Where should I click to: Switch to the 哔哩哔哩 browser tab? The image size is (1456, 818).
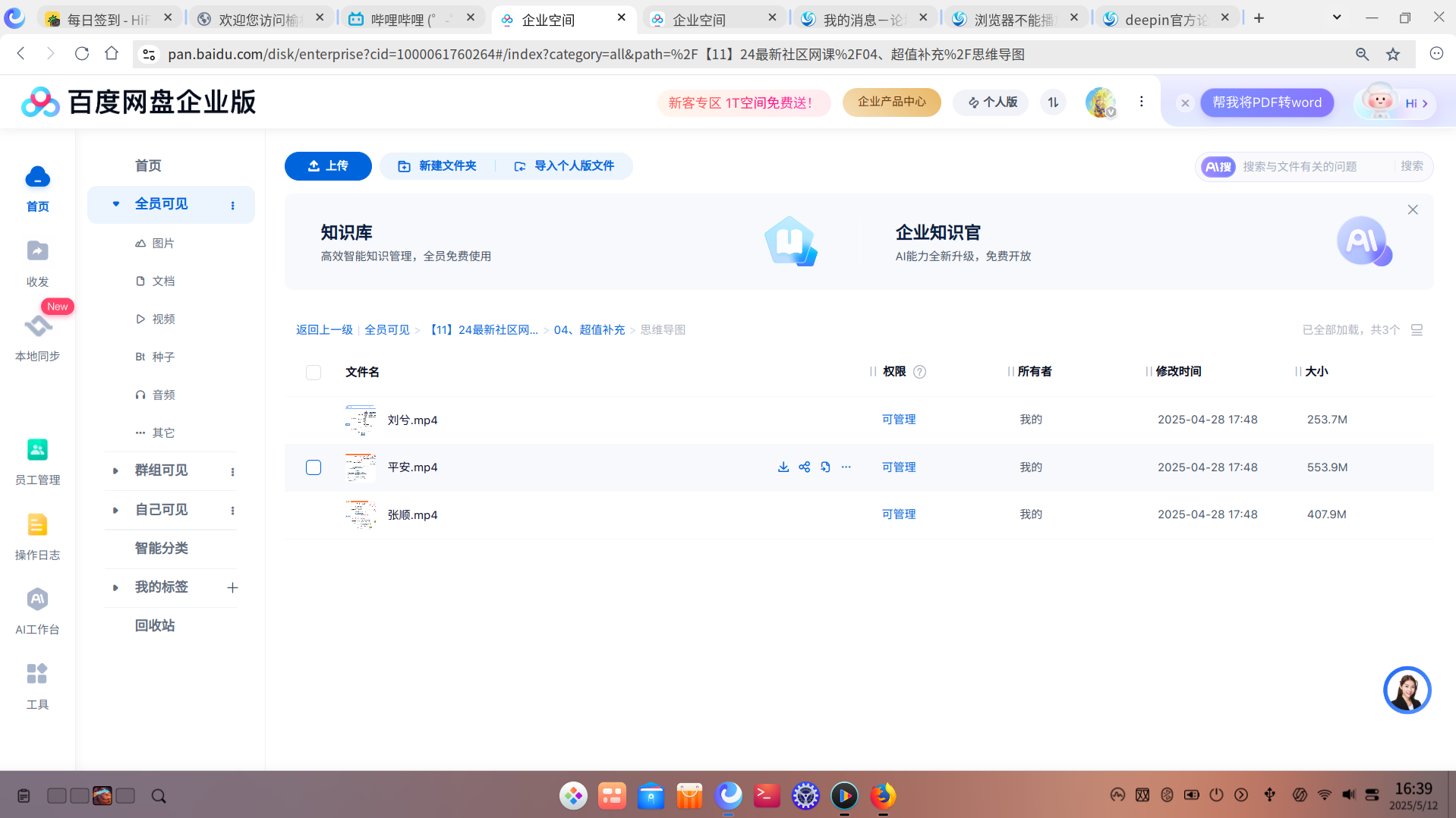click(x=411, y=18)
